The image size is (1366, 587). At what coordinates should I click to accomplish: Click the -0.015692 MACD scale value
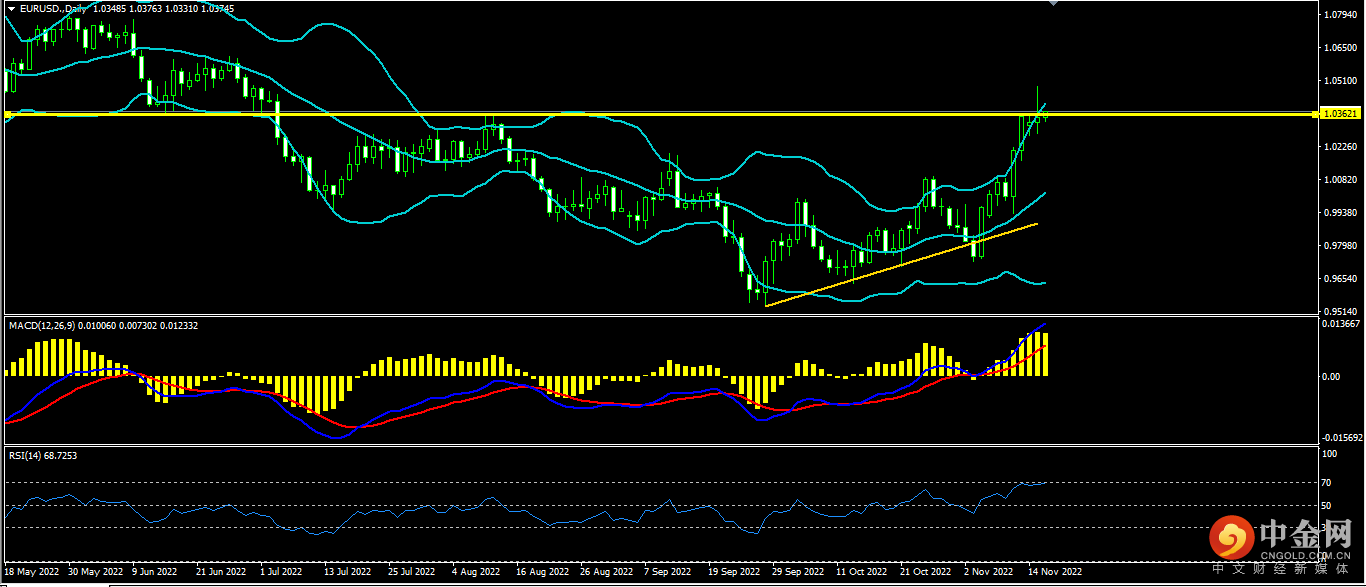point(1340,437)
